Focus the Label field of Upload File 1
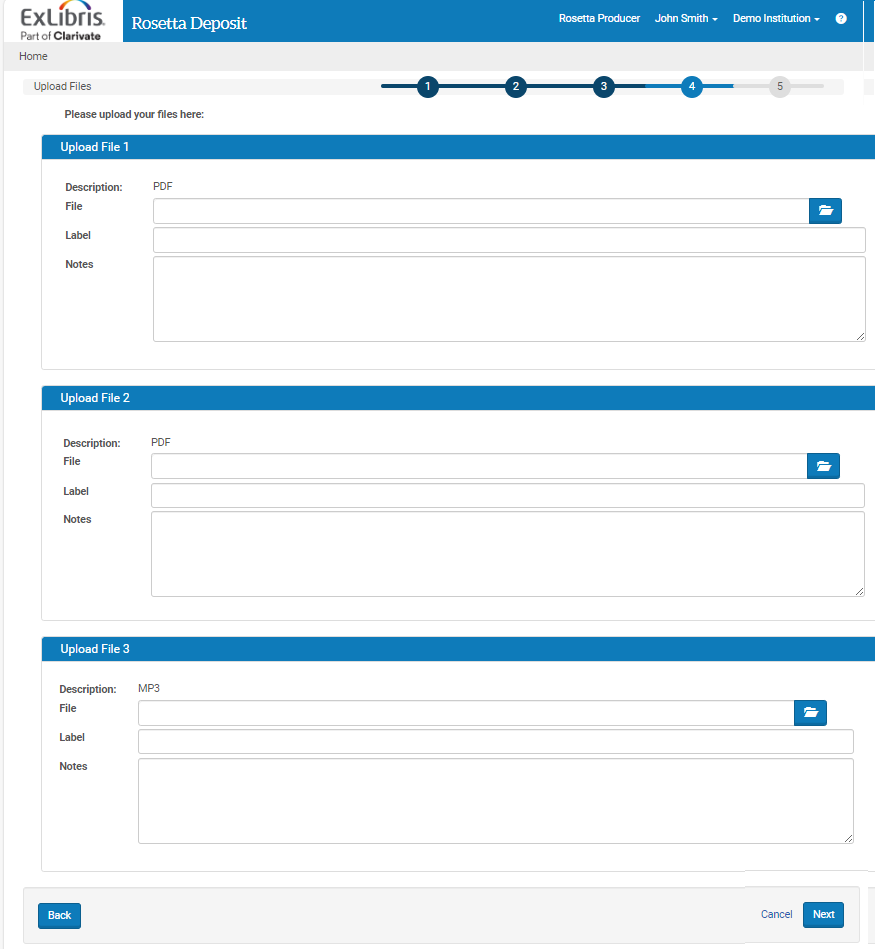The width and height of the screenshot is (875, 949). click(508, 240)
